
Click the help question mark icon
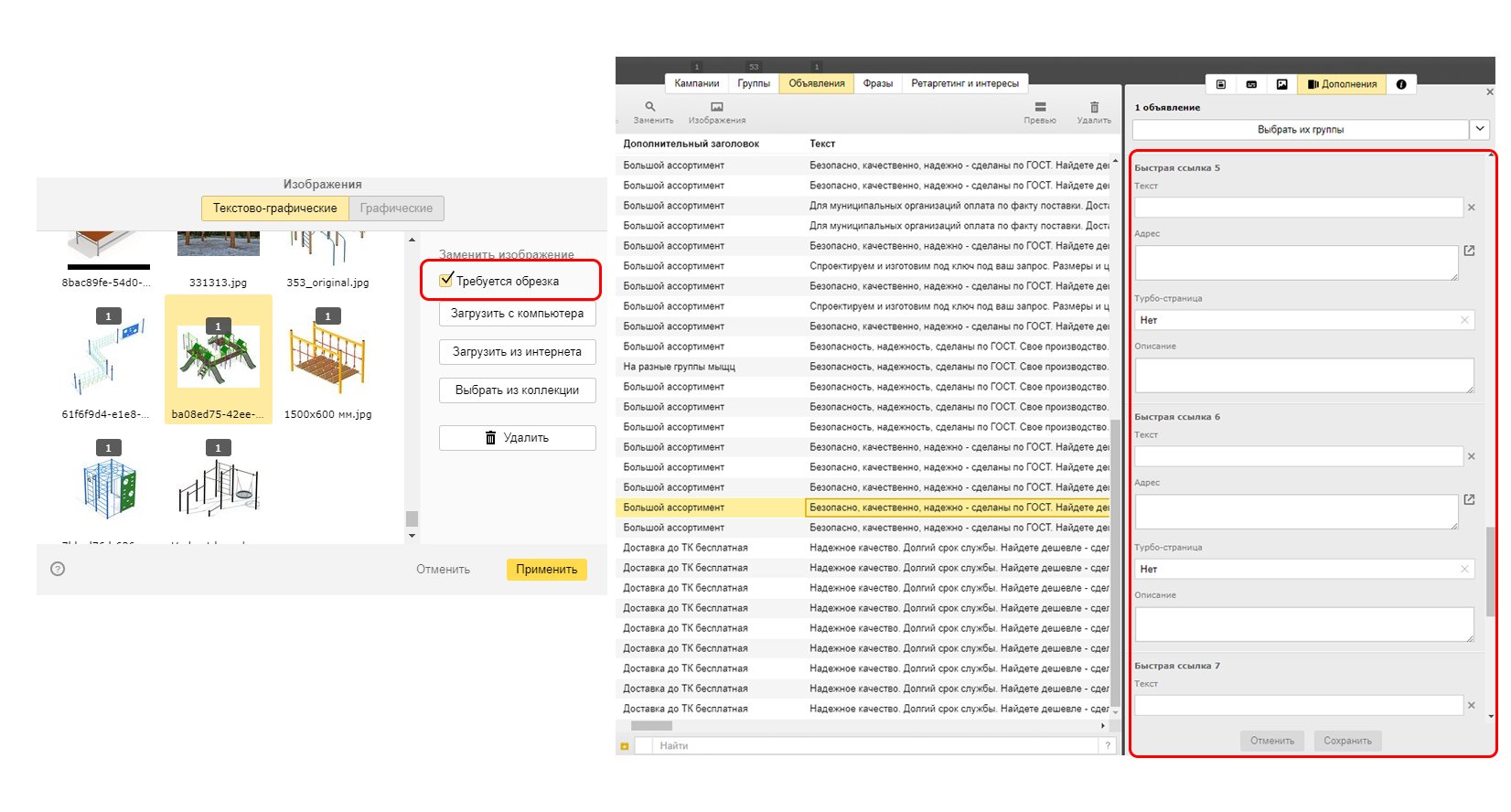[x=58, y=569]
